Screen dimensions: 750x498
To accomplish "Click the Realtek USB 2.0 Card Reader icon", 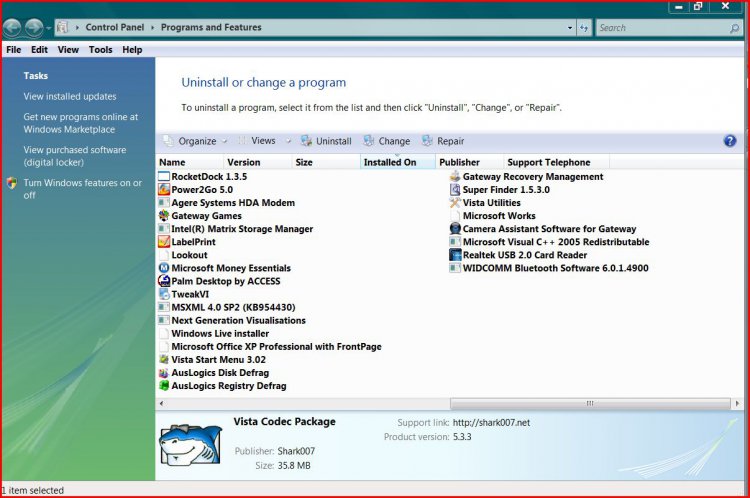I will point(455,255).
